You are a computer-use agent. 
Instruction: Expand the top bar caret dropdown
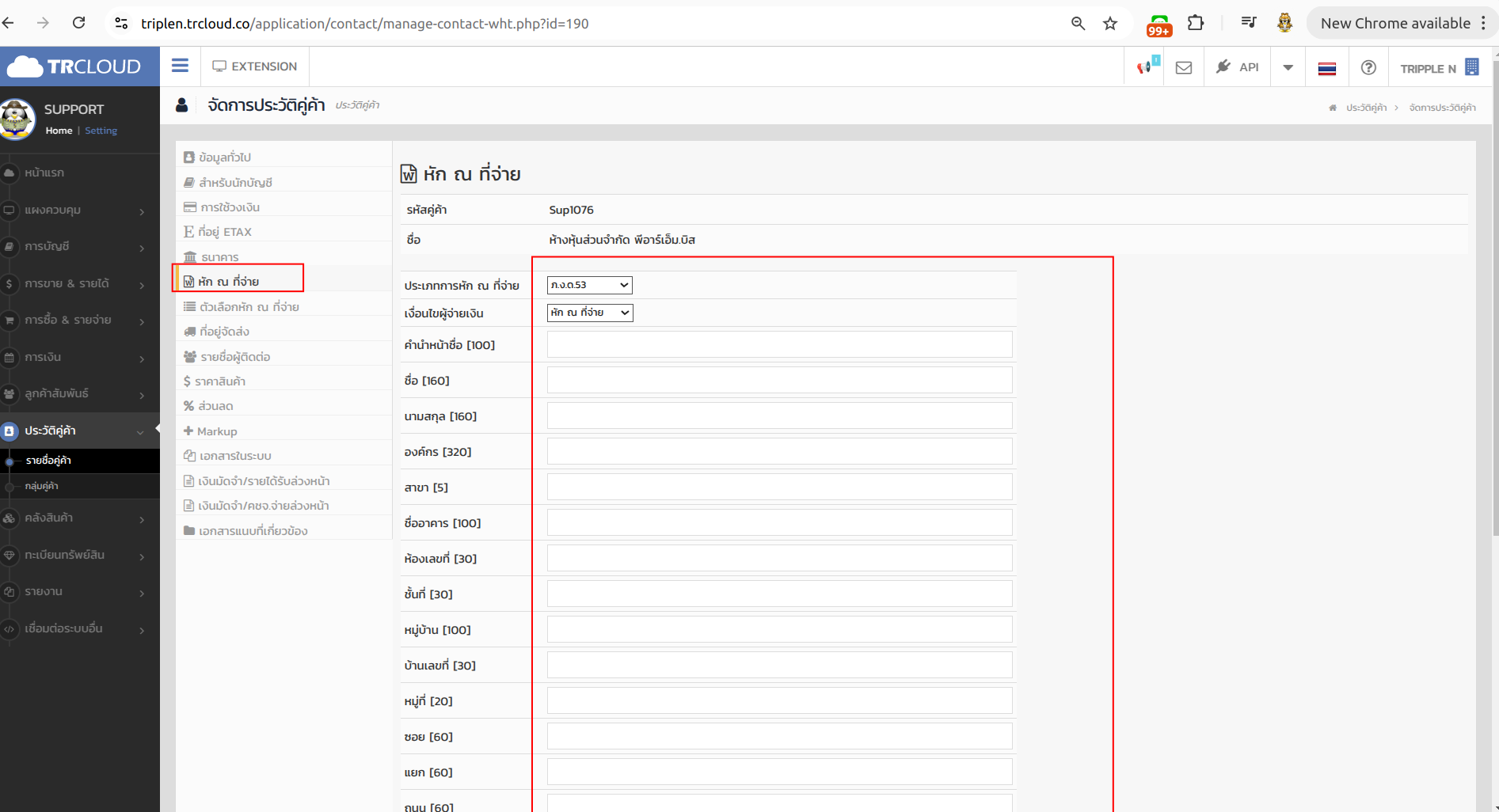[1288, 67]
